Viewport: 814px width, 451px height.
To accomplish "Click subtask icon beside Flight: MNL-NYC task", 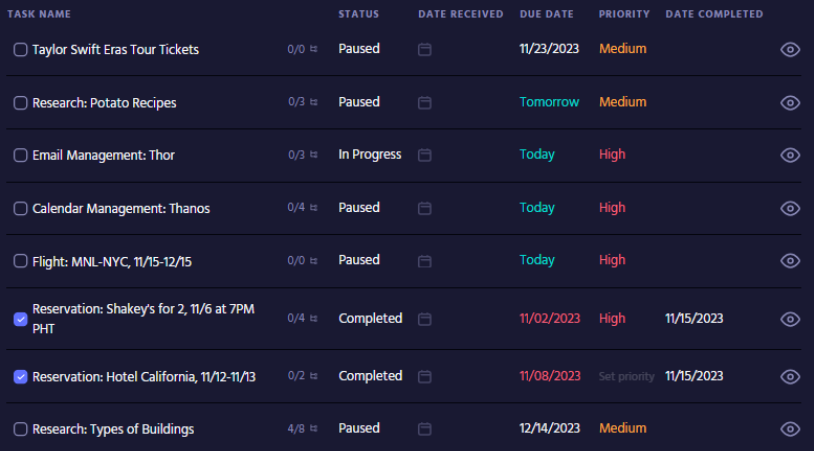I will [x=314, y=260].
